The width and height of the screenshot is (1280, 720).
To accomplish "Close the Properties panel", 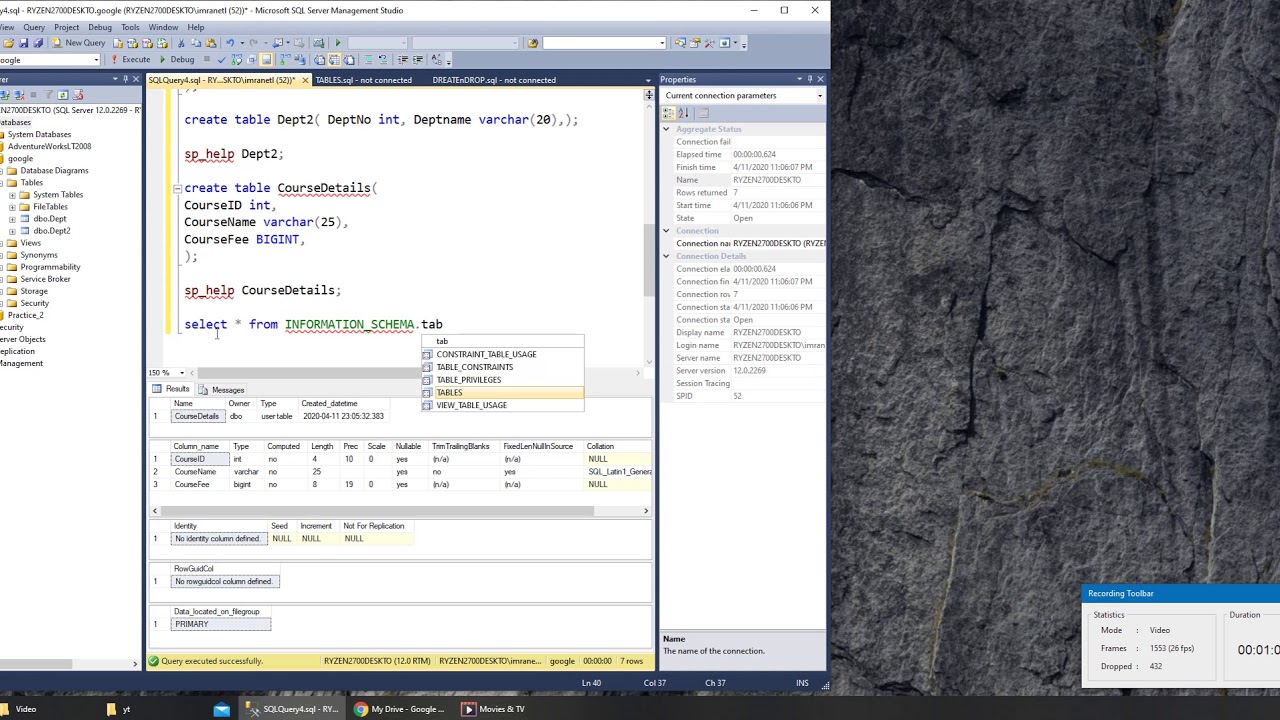I will point(820,79).
